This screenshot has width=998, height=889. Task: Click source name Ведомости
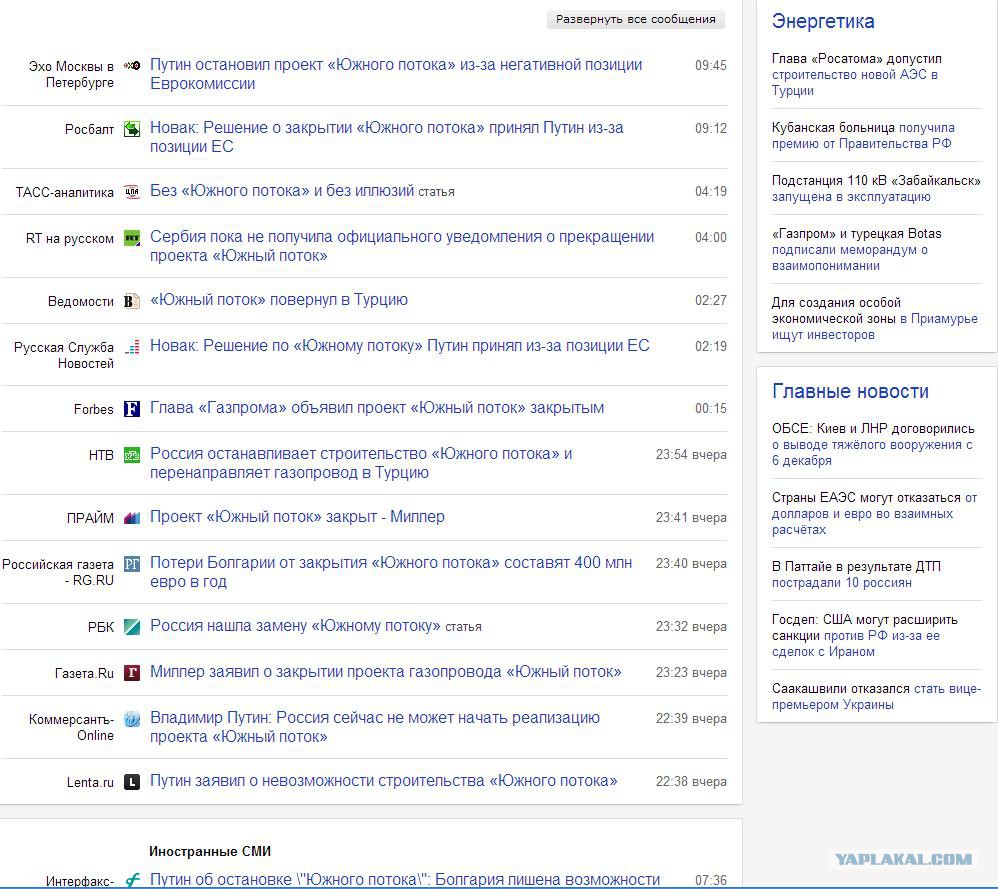[x=81, y=302]
